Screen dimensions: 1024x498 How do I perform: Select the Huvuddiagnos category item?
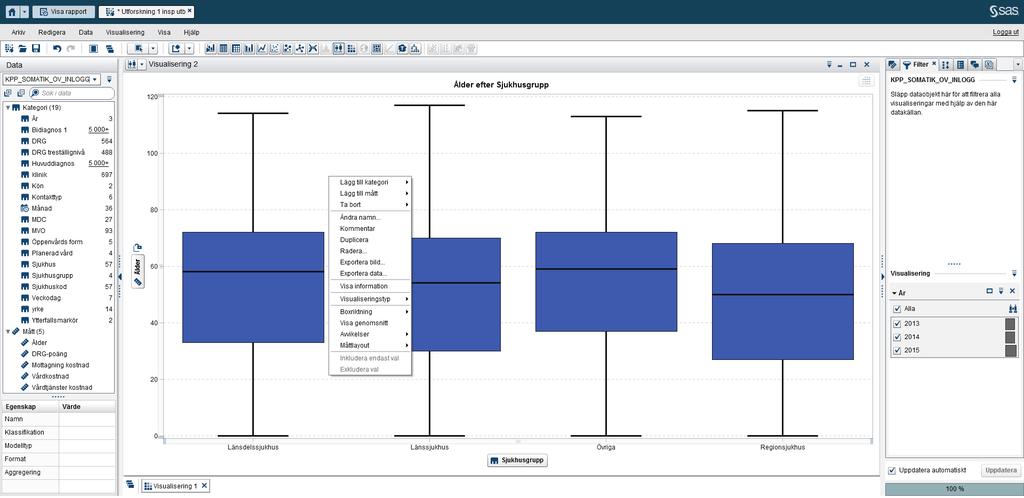(53, 163)
